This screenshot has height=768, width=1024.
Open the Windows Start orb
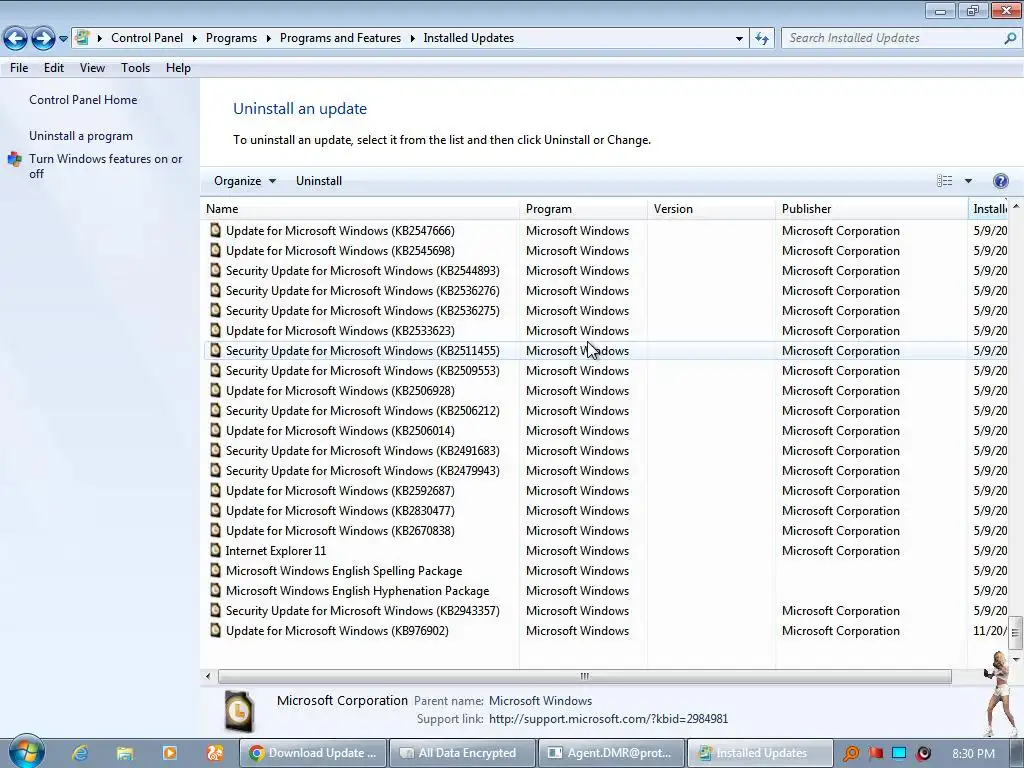click(26, 752)
